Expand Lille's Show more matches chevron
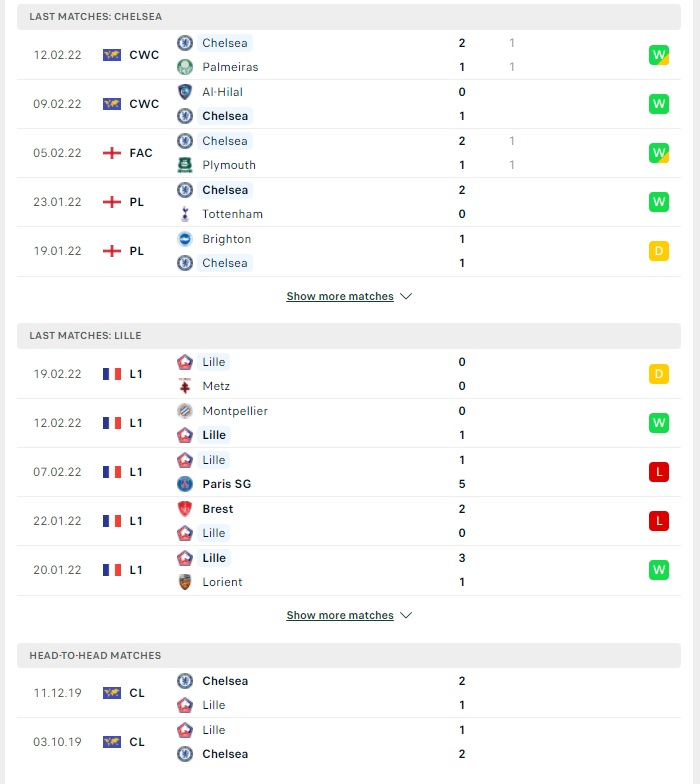Viewport: 700px width, 784px height. (x=406, y=615)
